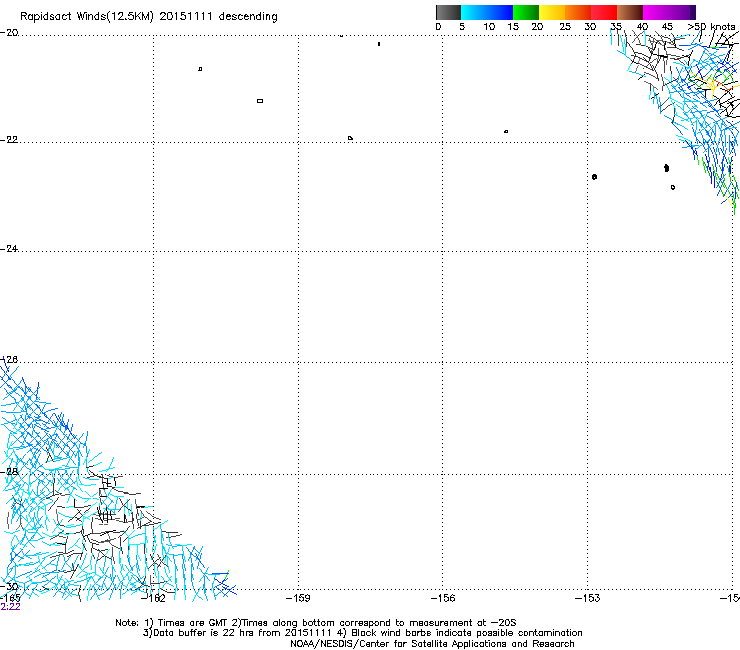
Task: Click the -153 longitude axis label
Action: (x=588, y=598)
